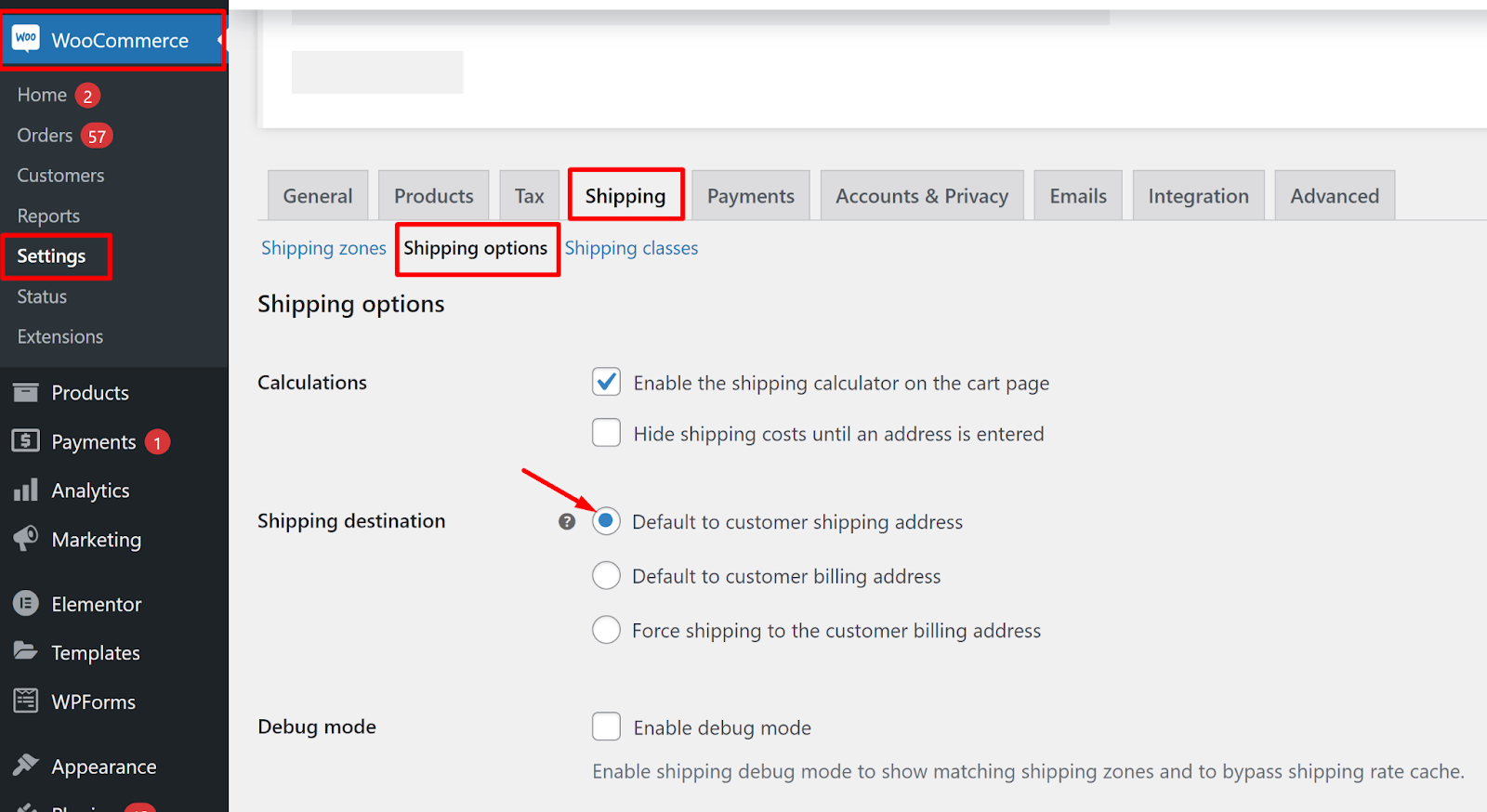Viewport: 1487px width, 812px height.
Task: Collapse WooCommerce menu arrow
Action: tap(220, 40)
